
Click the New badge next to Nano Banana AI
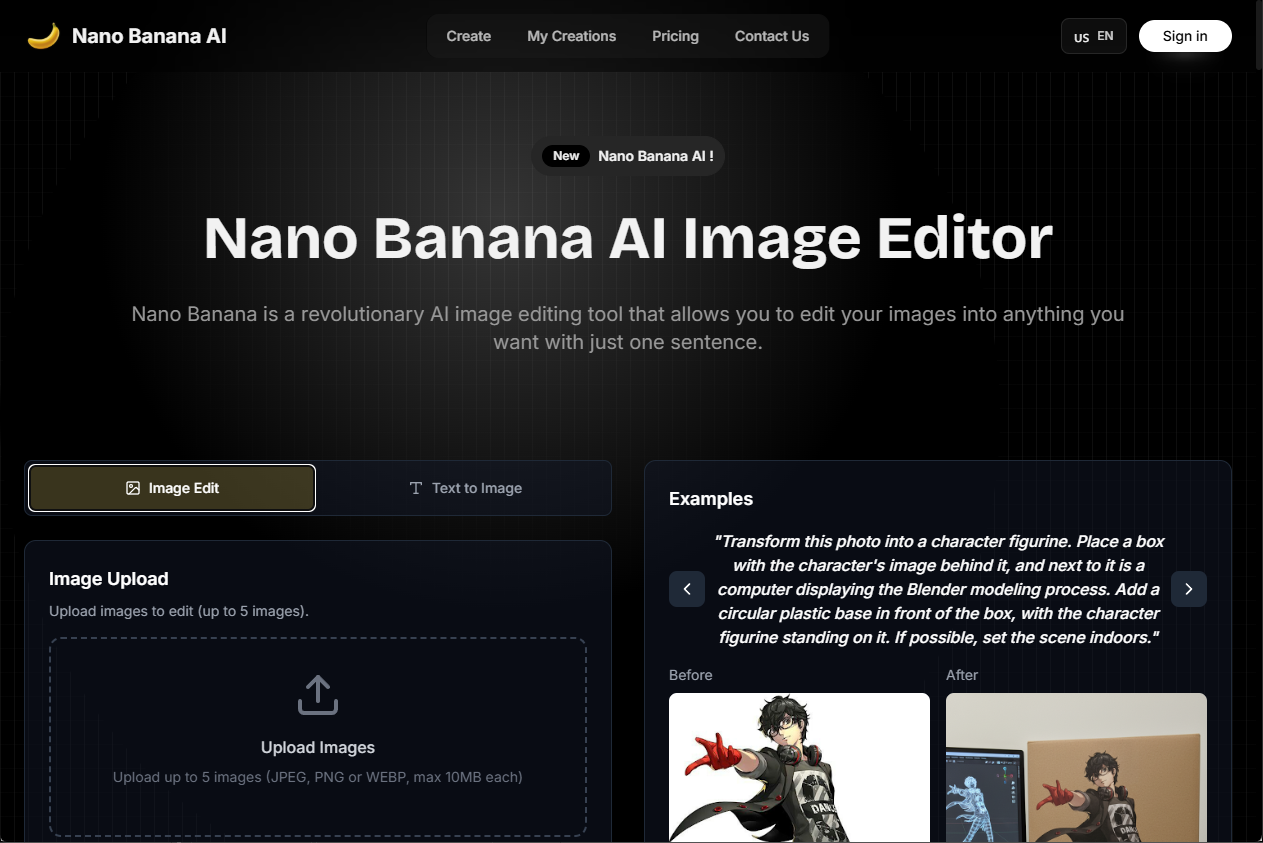(x=565, y=156)
